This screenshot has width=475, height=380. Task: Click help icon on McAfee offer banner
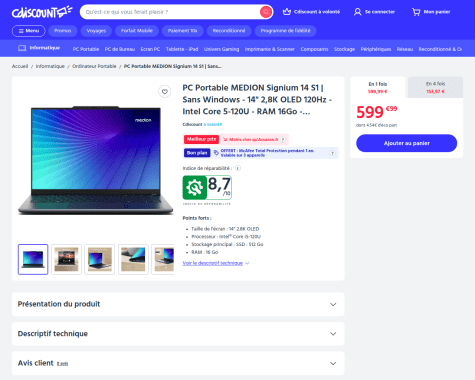[332, 153]
